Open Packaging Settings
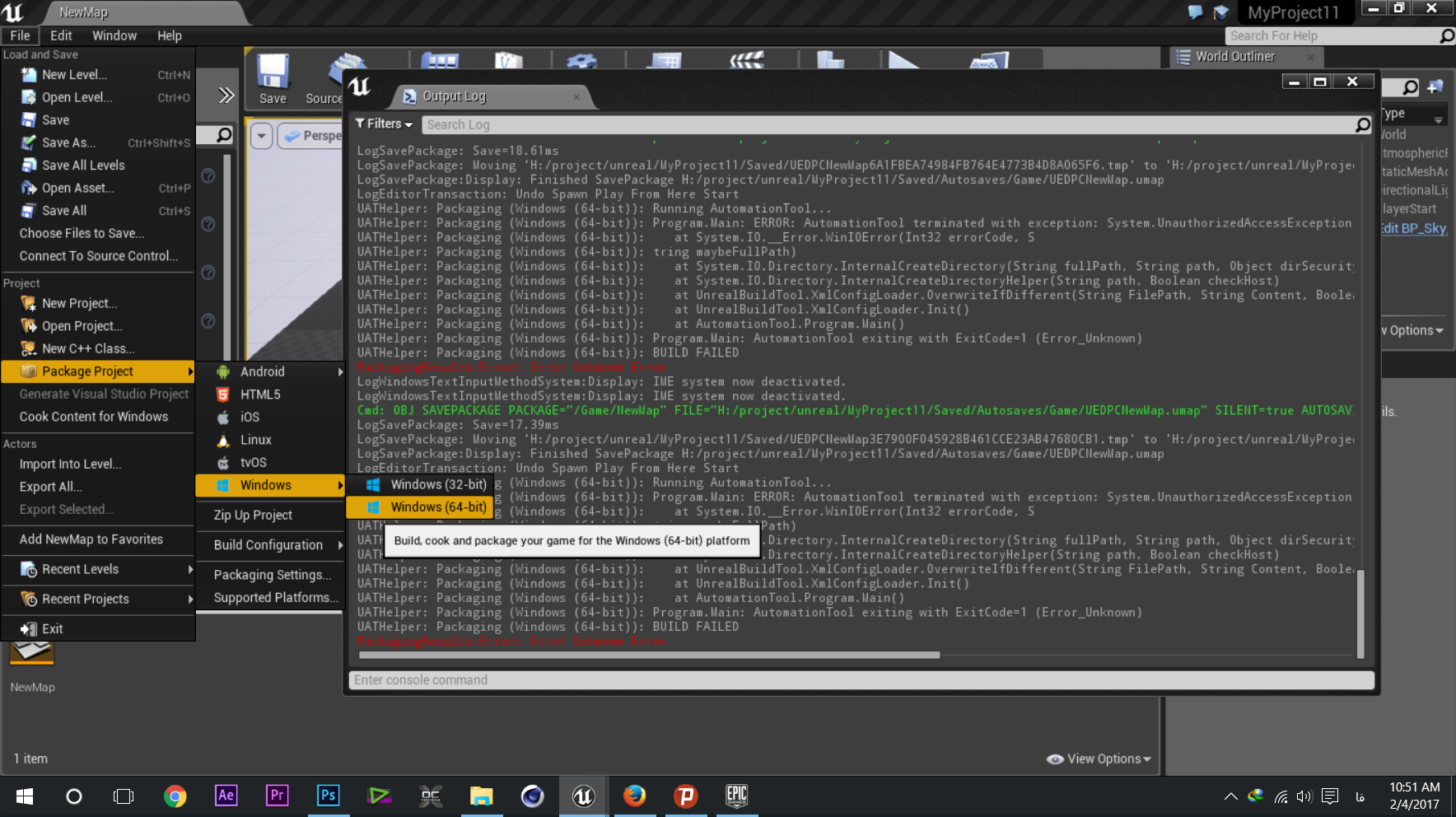Viewport: 1456px width, 817px height. click(x=270, y=575)
